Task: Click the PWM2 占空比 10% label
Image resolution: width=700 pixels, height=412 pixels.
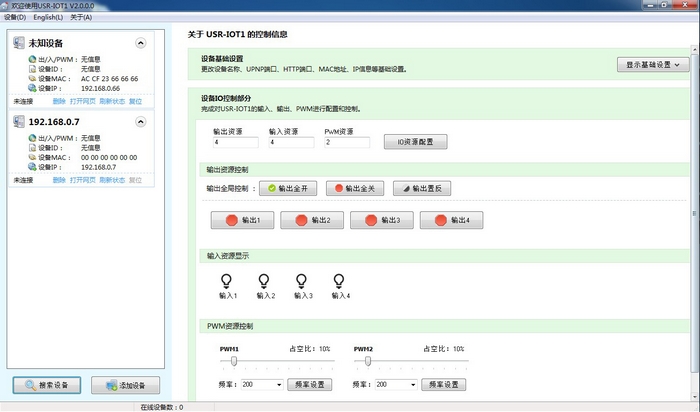Action: [444, 349]
